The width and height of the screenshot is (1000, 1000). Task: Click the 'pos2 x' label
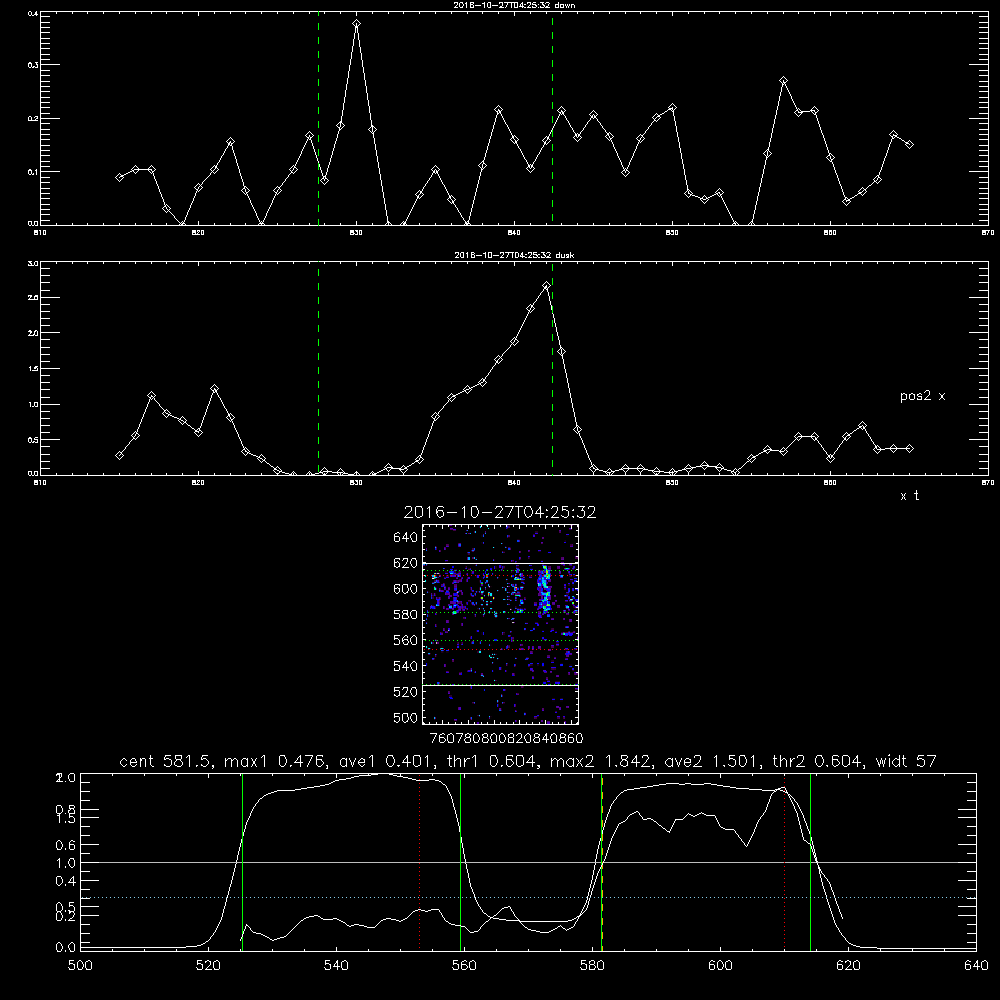click(922, 396)
